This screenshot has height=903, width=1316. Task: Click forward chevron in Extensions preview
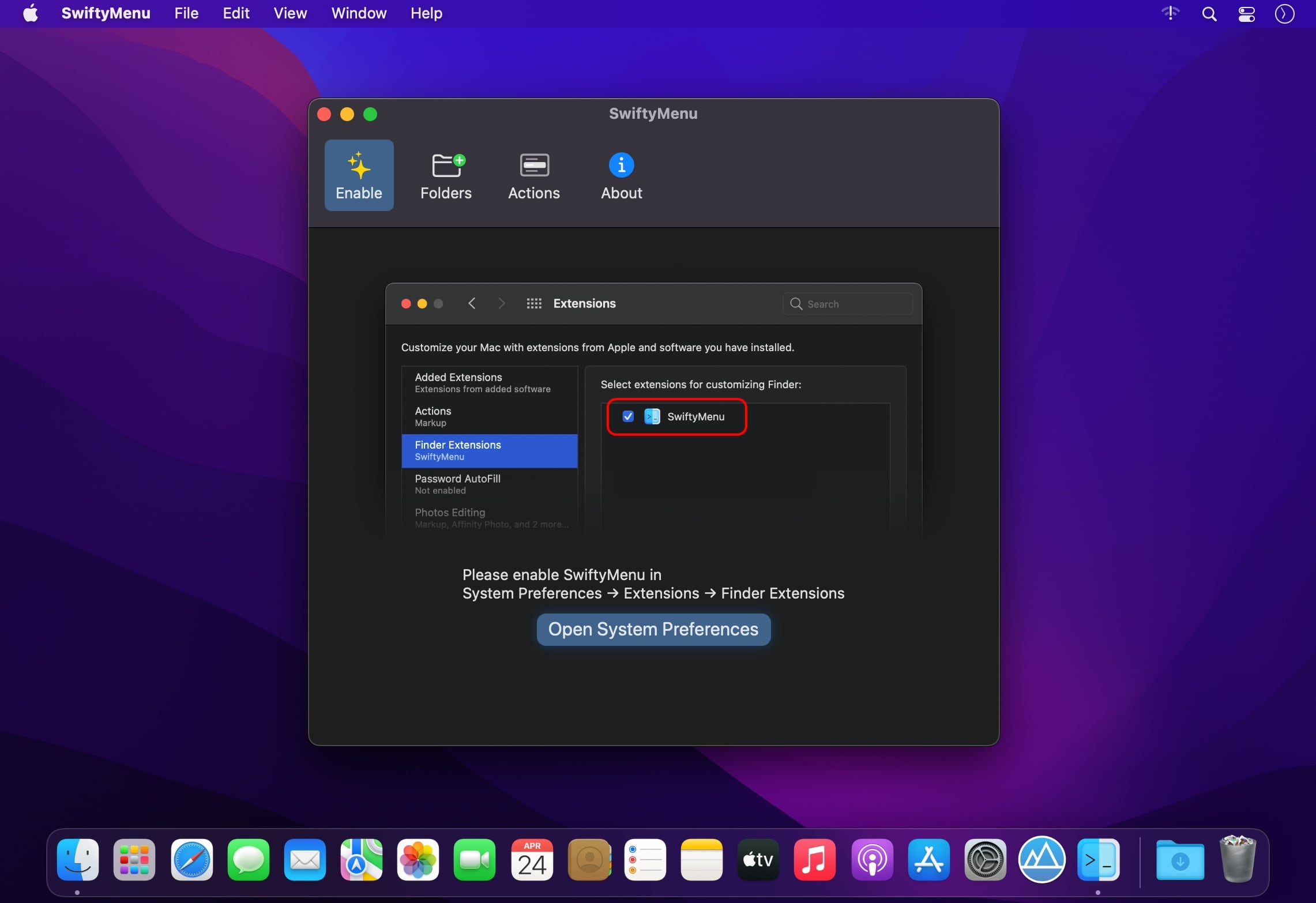click(501, 303)
